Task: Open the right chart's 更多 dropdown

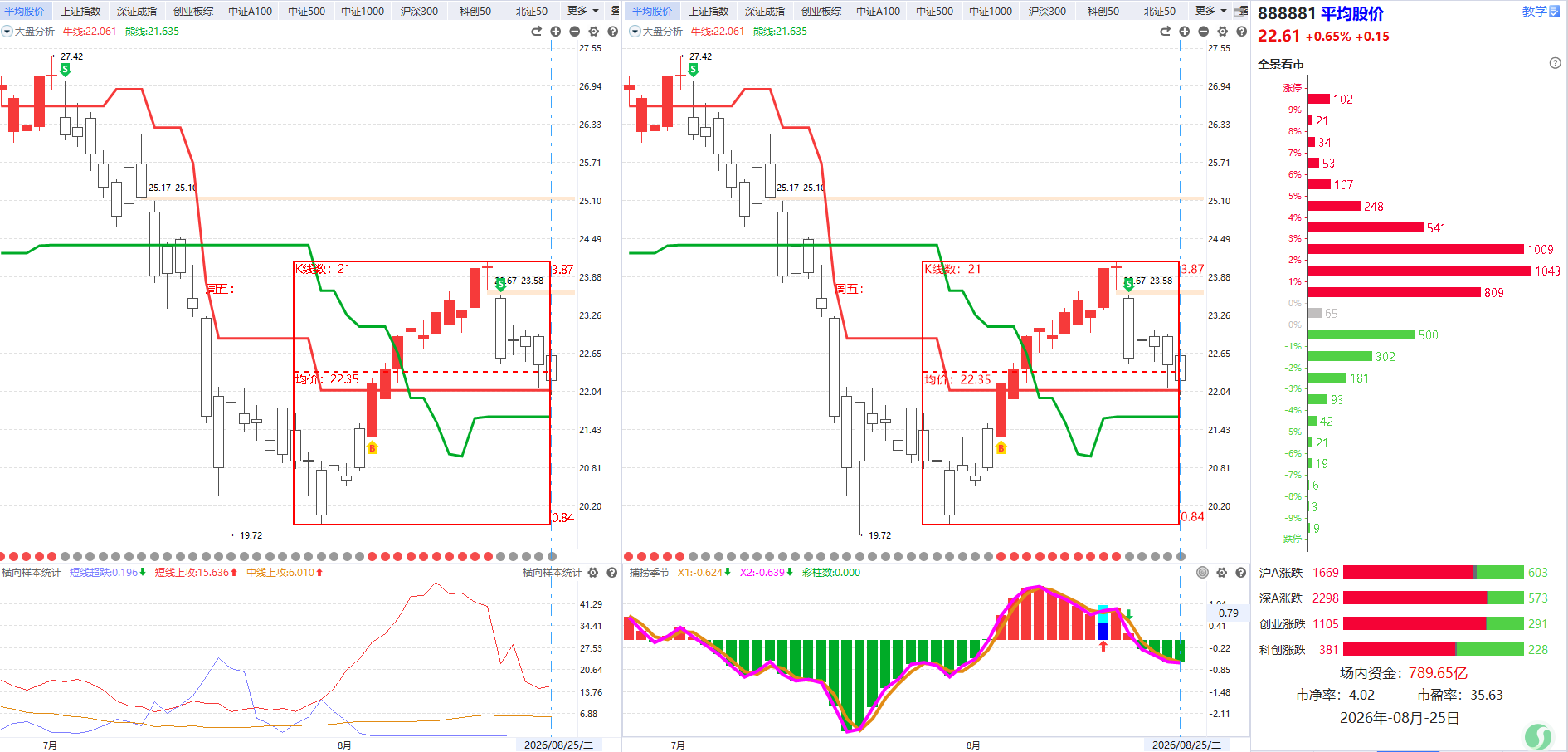Action: (x=1210, y=11)
